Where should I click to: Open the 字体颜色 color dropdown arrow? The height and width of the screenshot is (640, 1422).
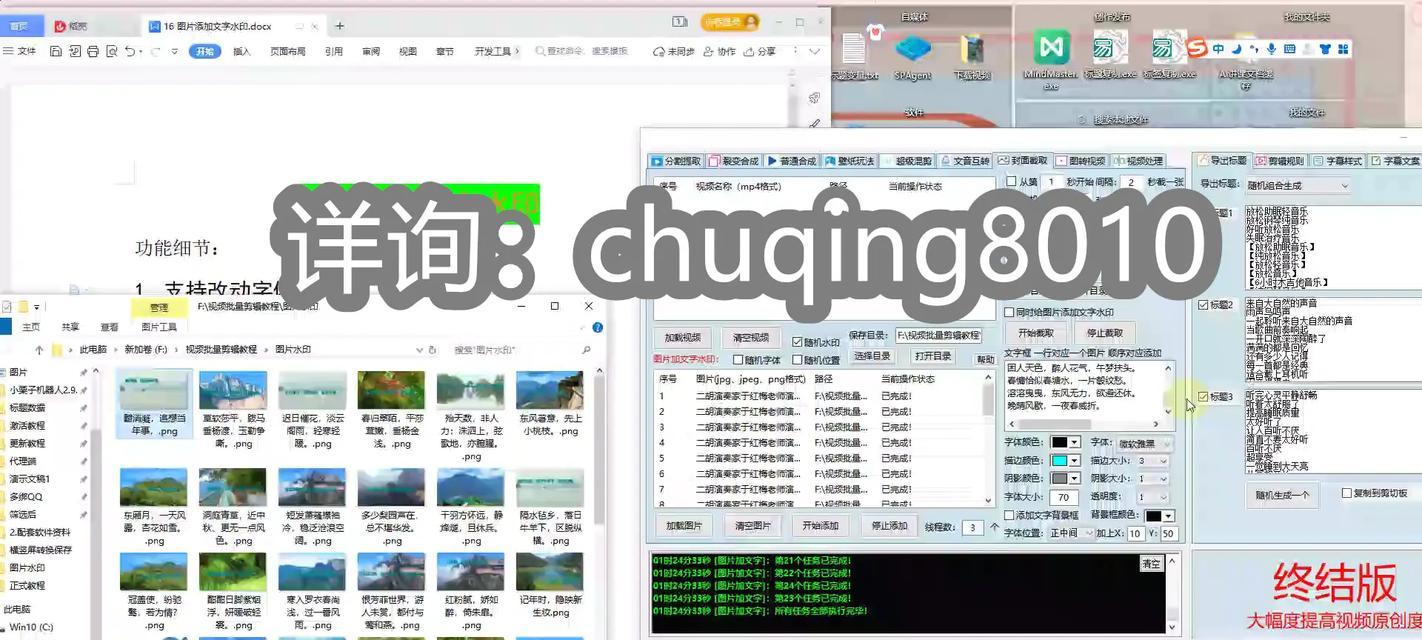[x=1074, y=443]
